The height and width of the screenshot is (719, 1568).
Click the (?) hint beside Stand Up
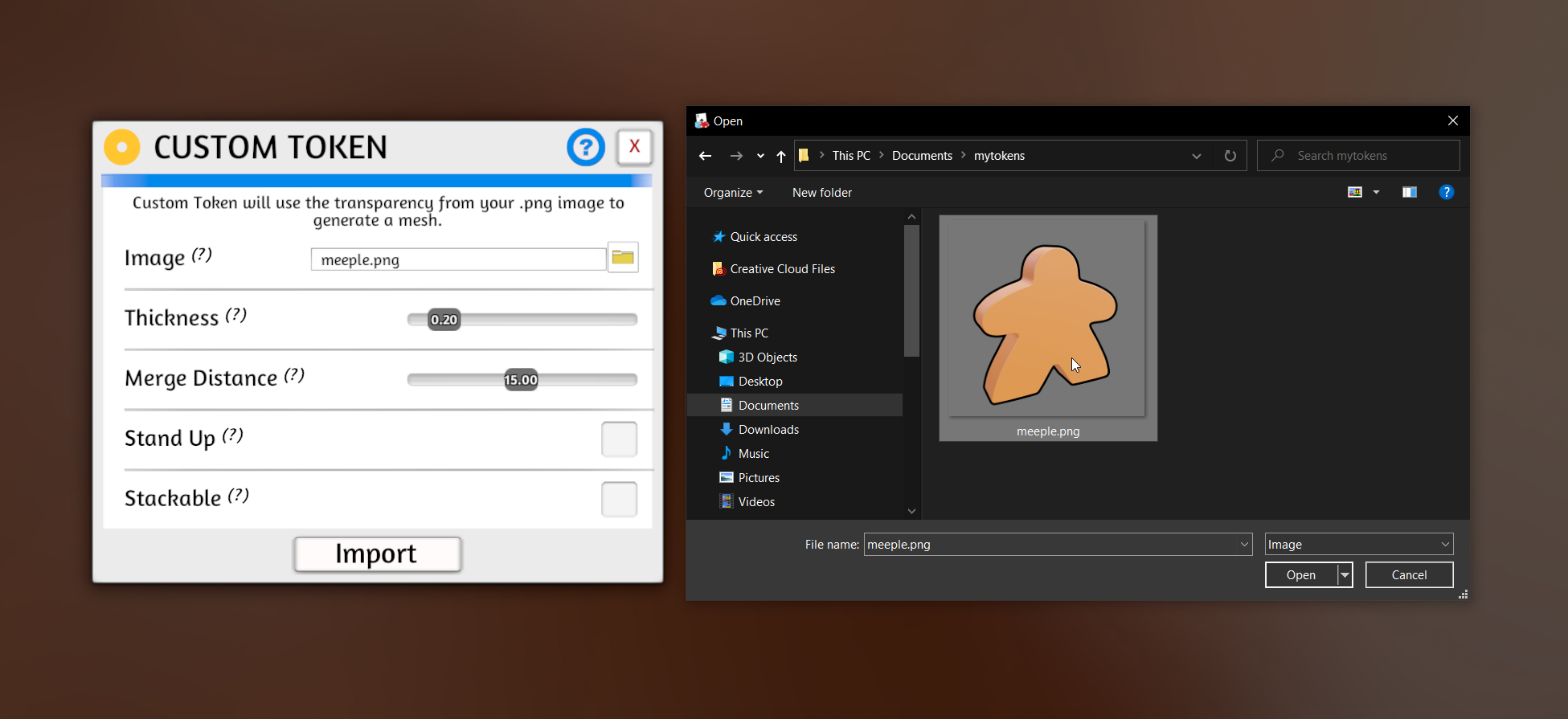[232, 435]
